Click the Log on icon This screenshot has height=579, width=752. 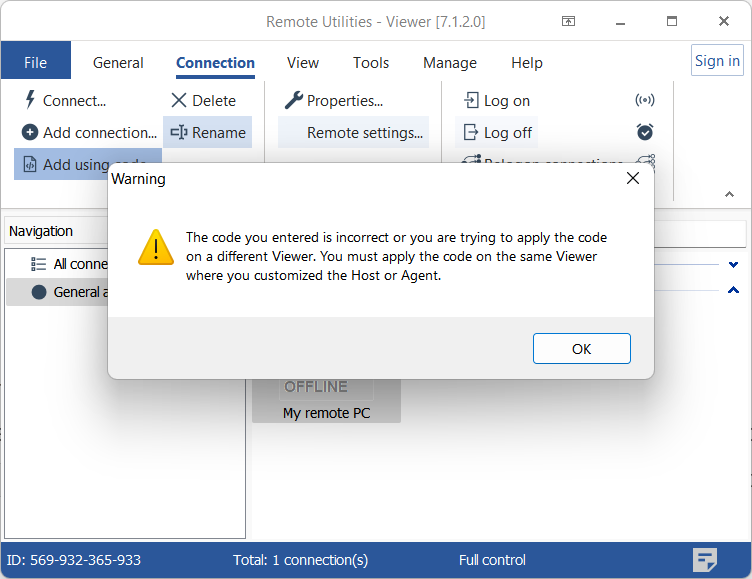point(471,100)
